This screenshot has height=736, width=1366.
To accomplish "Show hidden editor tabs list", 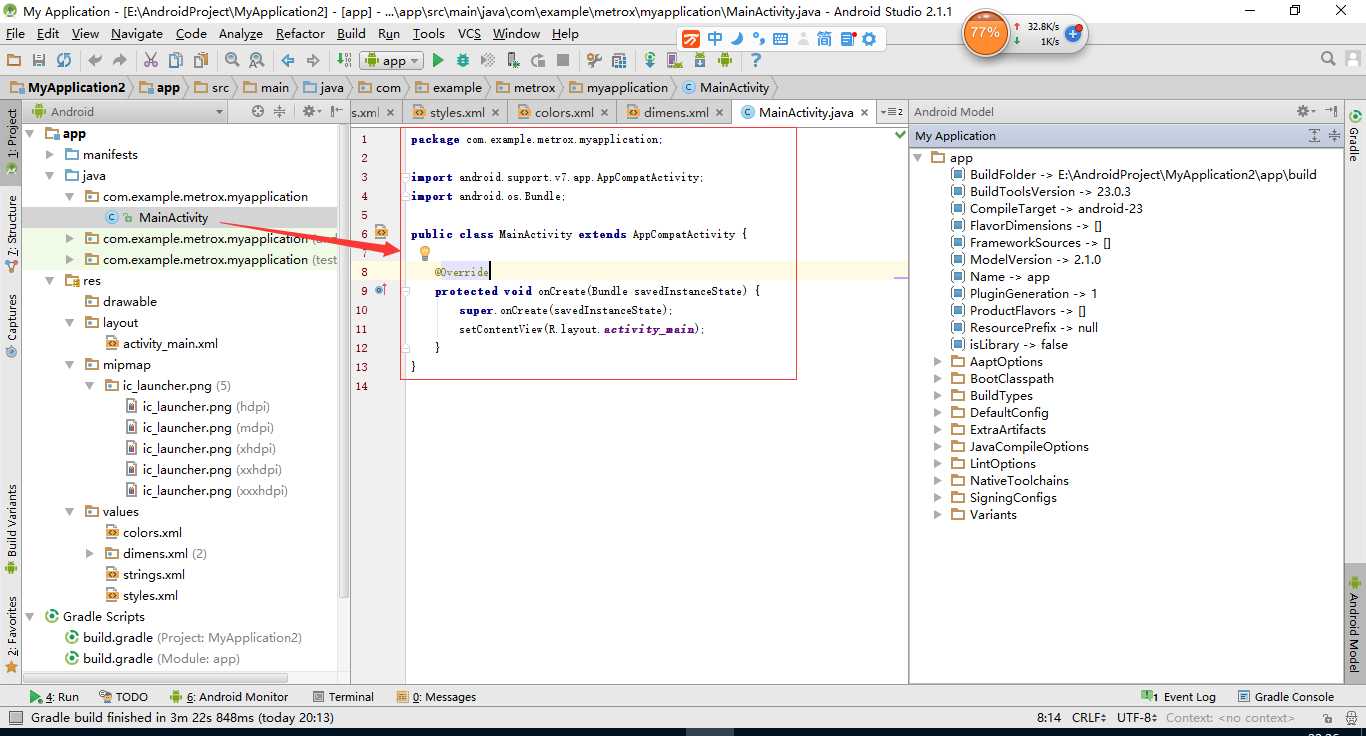I will 894,112.
